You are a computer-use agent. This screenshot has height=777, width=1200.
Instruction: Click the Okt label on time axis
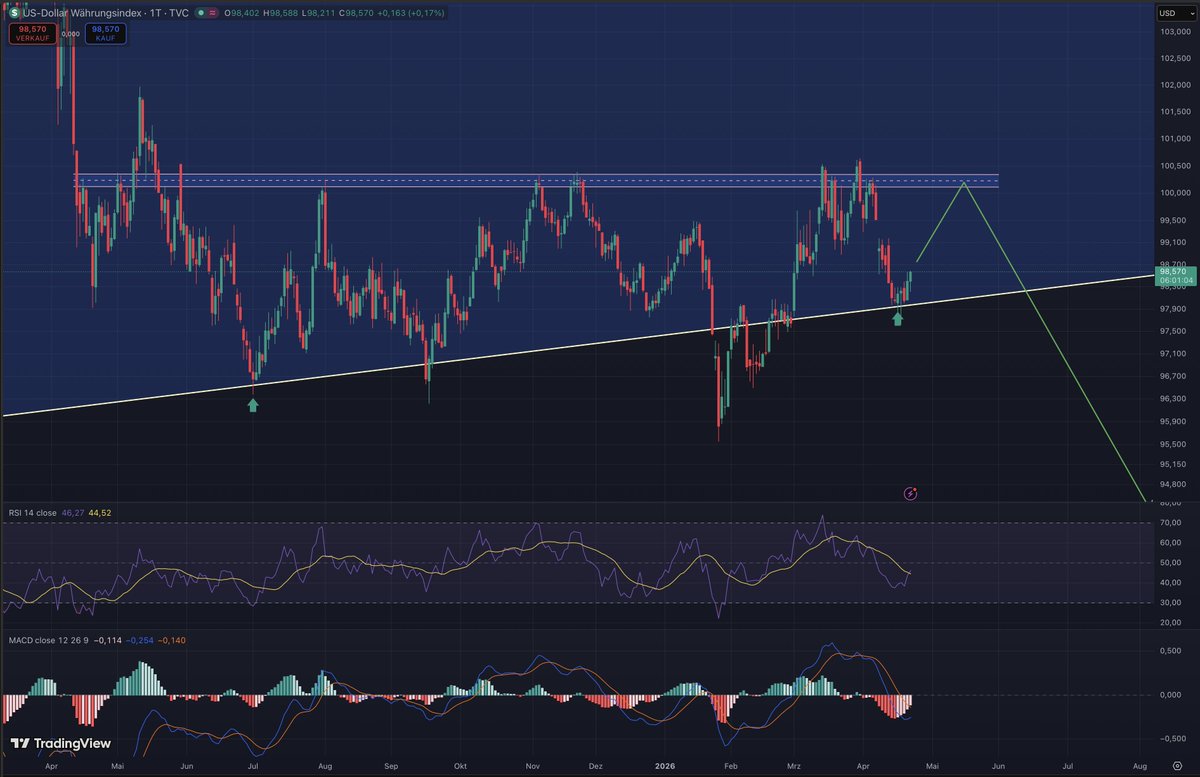[x=460, y=766]
